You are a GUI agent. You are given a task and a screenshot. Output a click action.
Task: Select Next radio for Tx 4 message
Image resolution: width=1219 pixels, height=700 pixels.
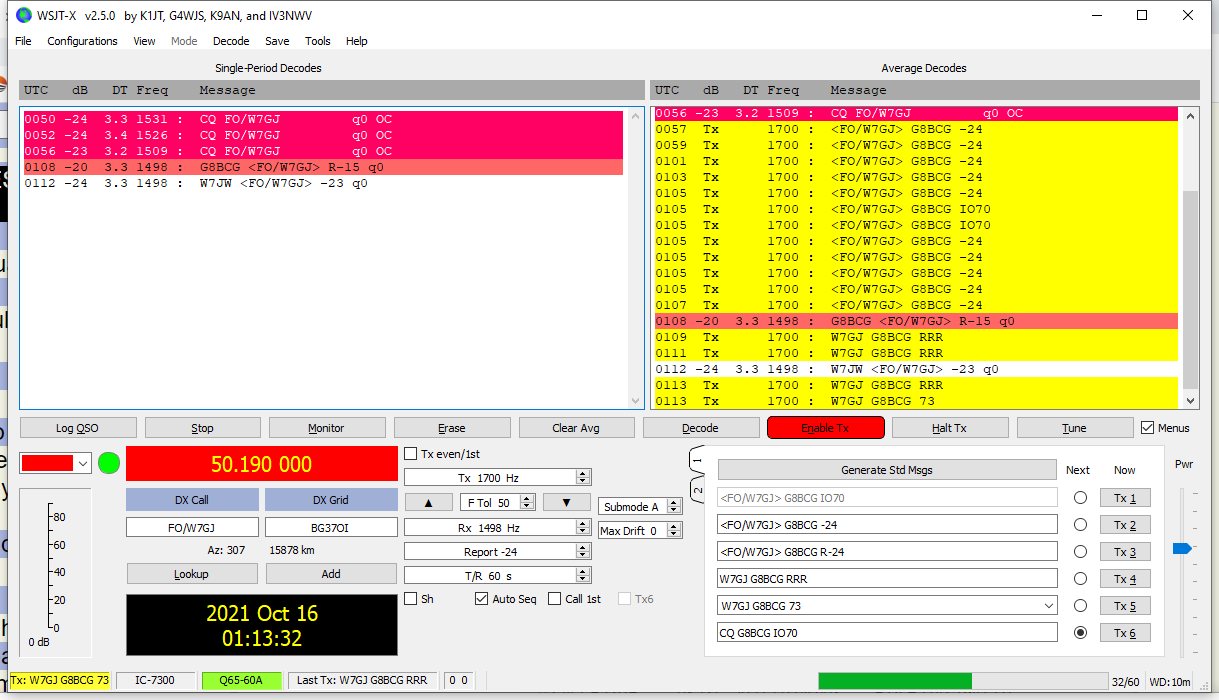point(1079,579)
